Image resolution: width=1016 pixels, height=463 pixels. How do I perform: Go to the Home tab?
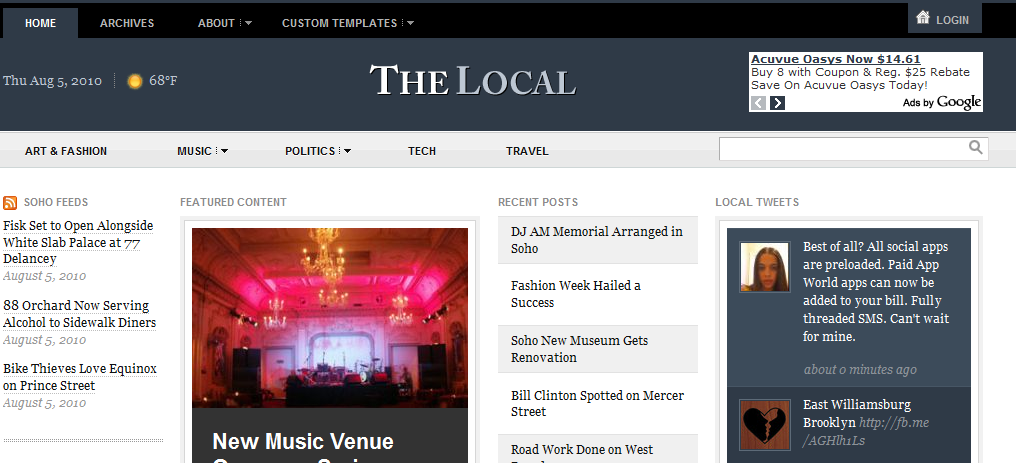pyautogui.click(x=40, y=23)
